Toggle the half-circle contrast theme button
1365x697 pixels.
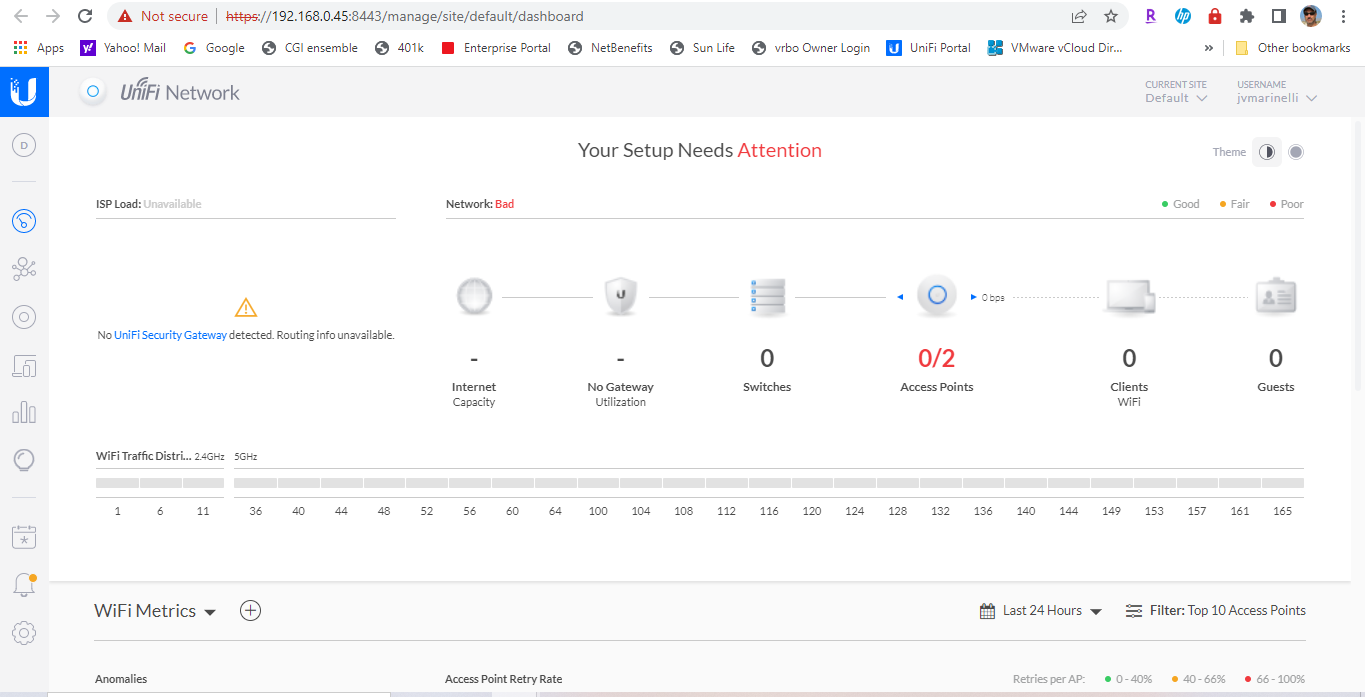click(1267, 152)
